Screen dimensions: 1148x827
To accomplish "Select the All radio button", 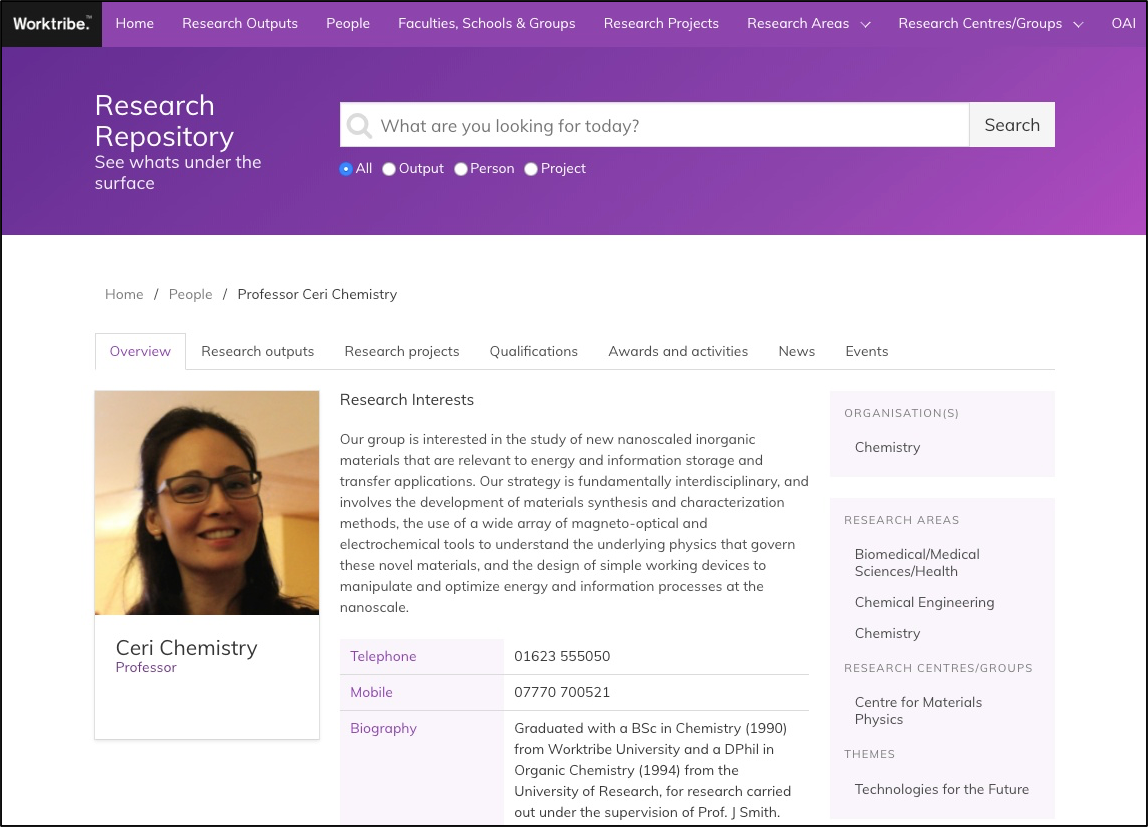I will 346,169.
